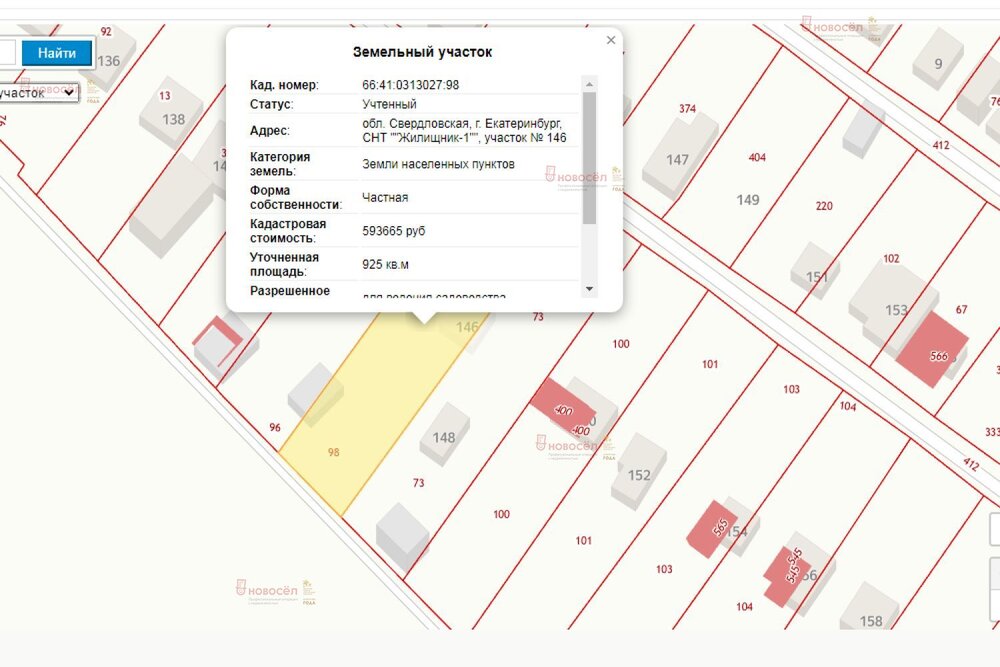Click the popup scrollbar up arrow
Viewport: 1000px width, 667px height.
point(589,84)
